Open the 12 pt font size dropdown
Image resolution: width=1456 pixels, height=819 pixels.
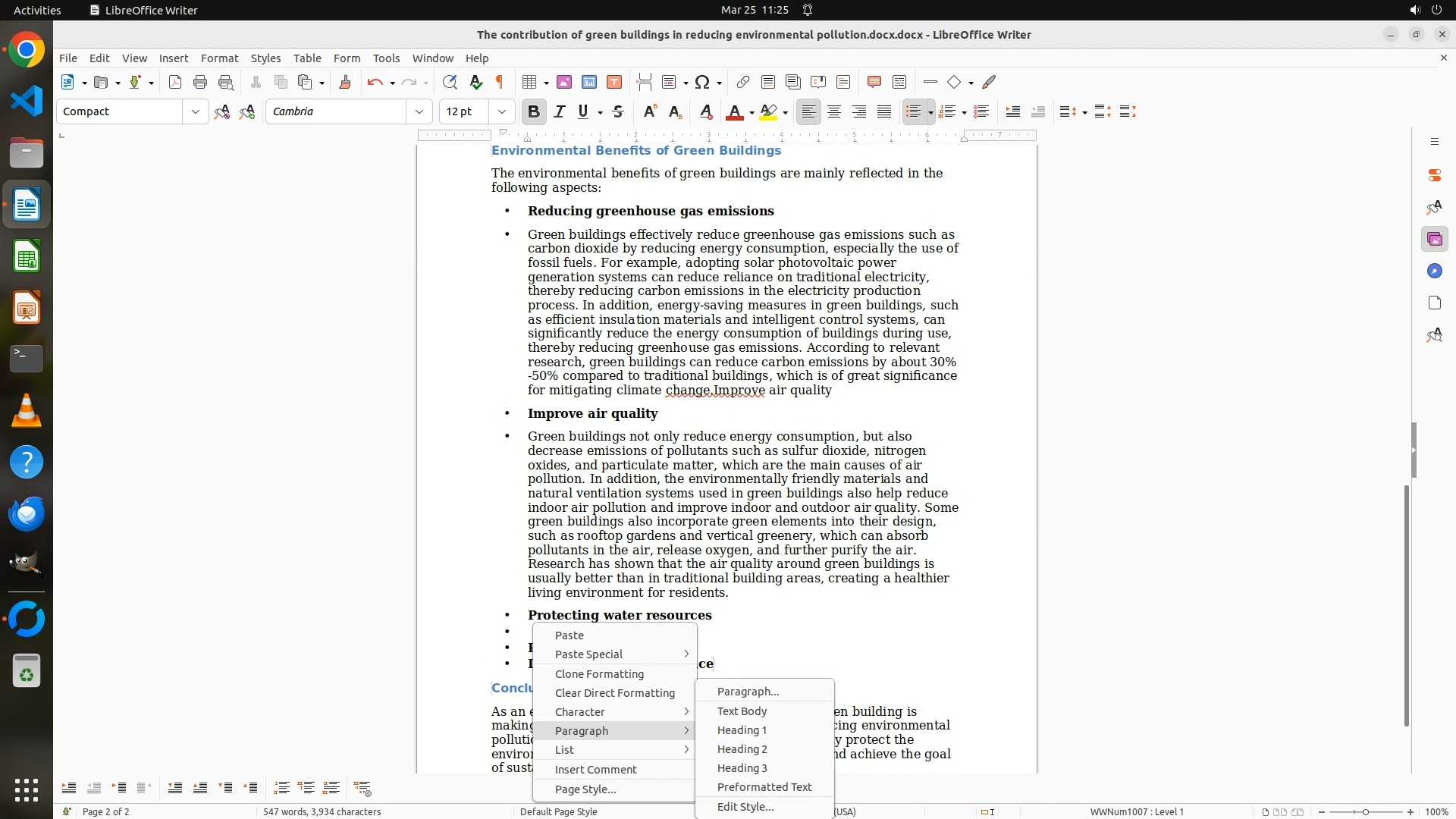click(501, 111)
